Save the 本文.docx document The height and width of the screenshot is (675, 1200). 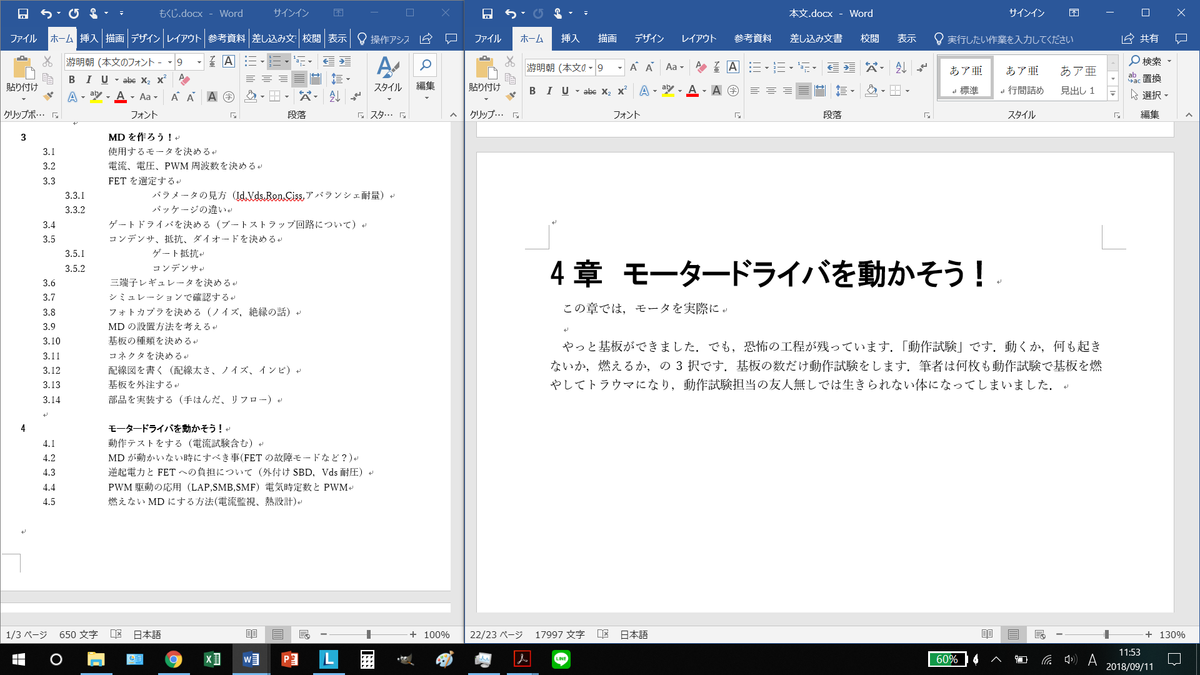pyautogui.click(x=487, y=14)
